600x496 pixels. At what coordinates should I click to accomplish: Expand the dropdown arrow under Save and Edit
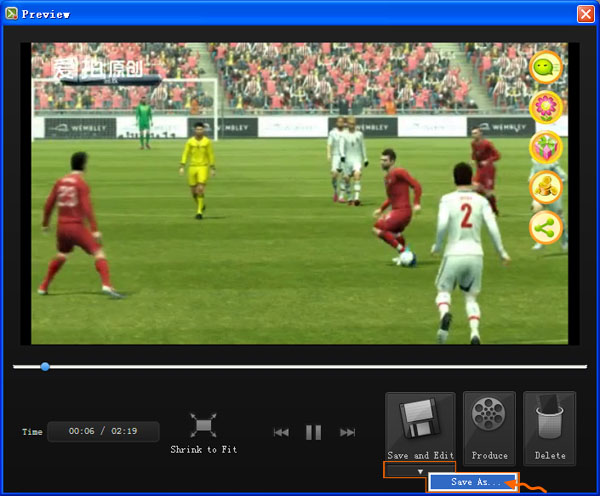(420, 471)
